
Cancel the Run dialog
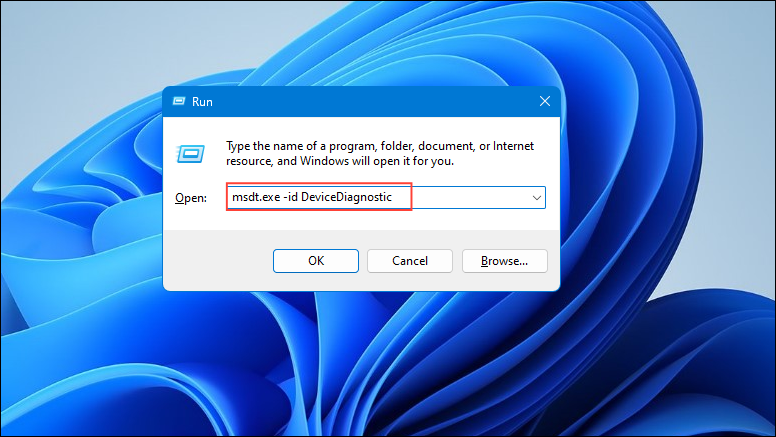click(x=410, y=261)
